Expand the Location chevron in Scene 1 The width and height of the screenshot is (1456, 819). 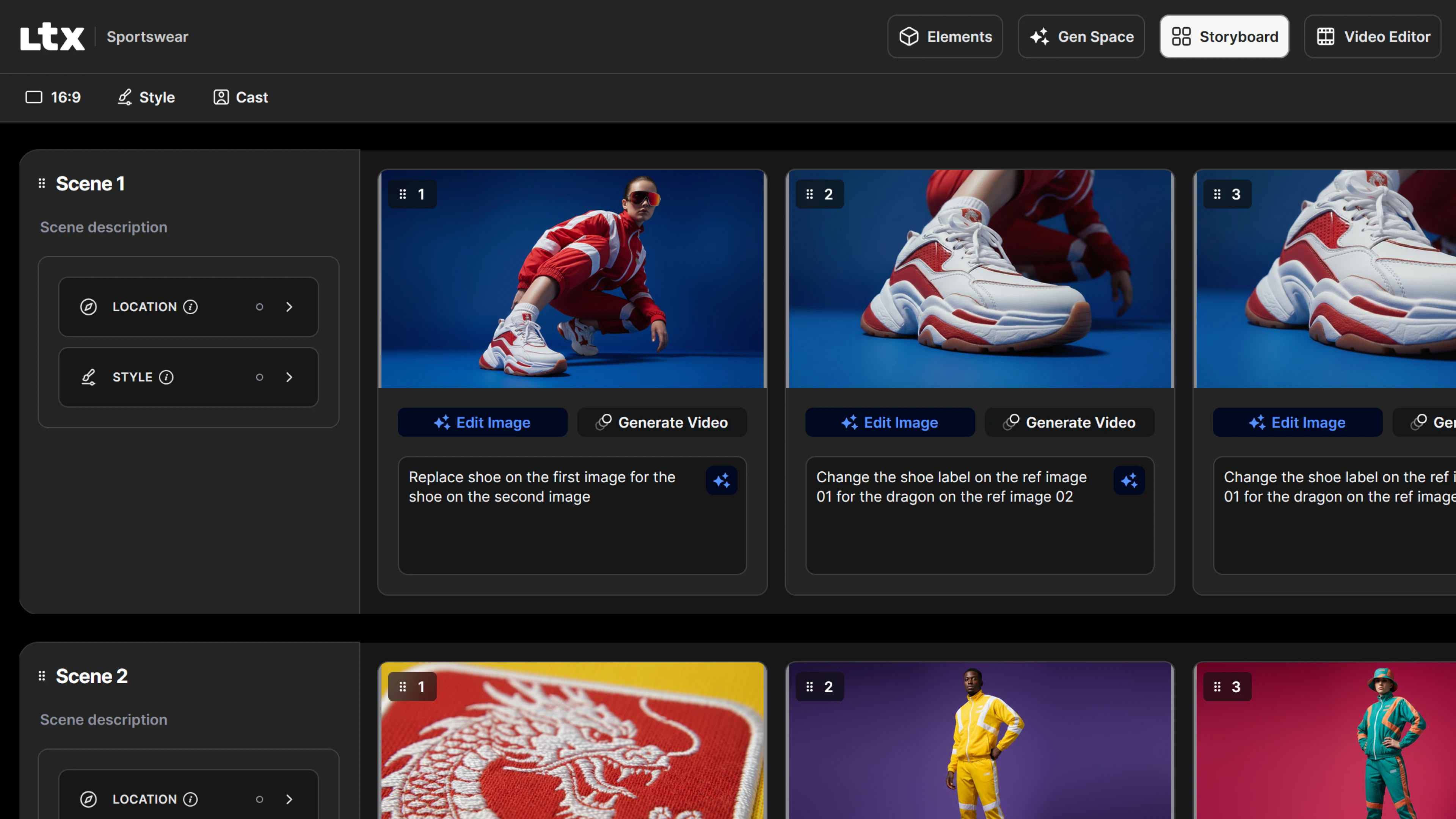point(289,307)
